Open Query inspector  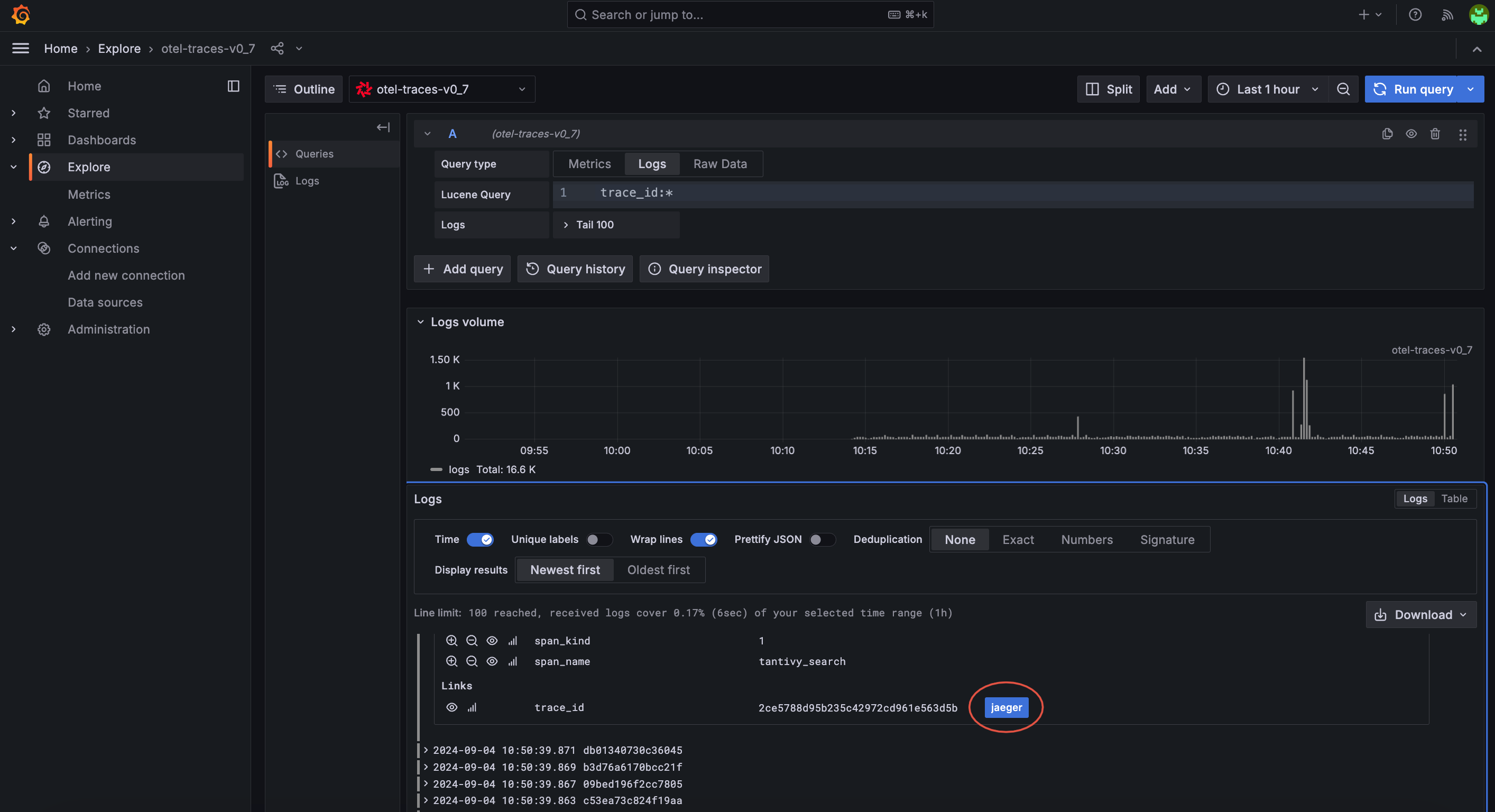click(704, 269)
